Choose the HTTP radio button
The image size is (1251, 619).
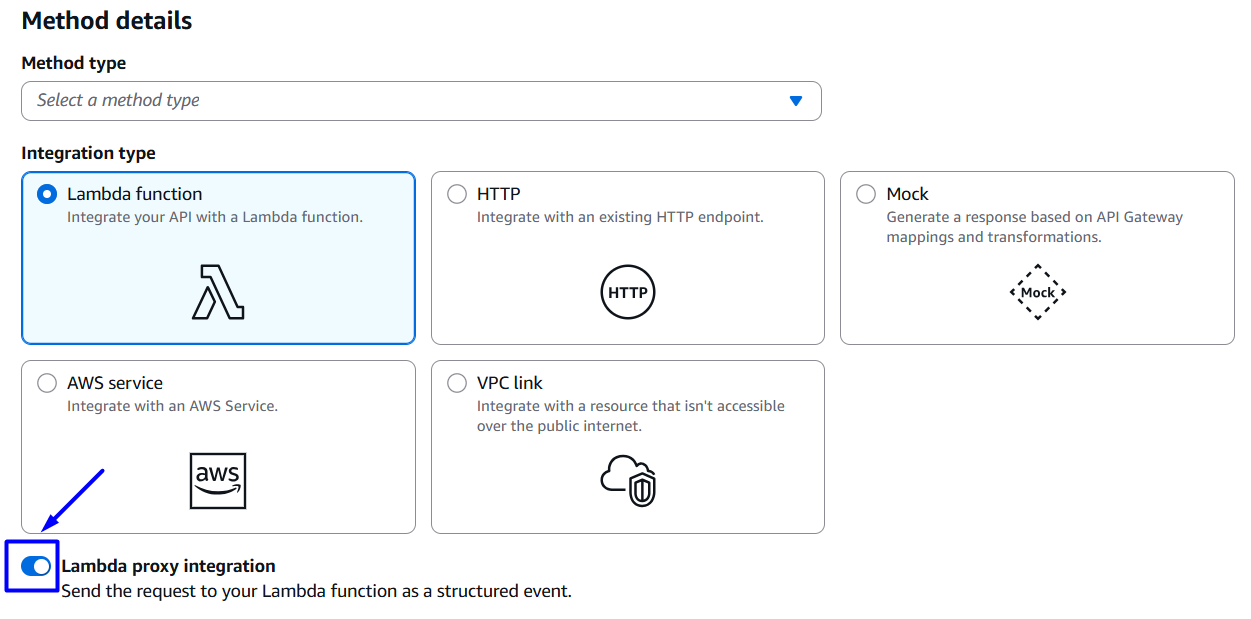pyautogui.click(x=457, y=194)
